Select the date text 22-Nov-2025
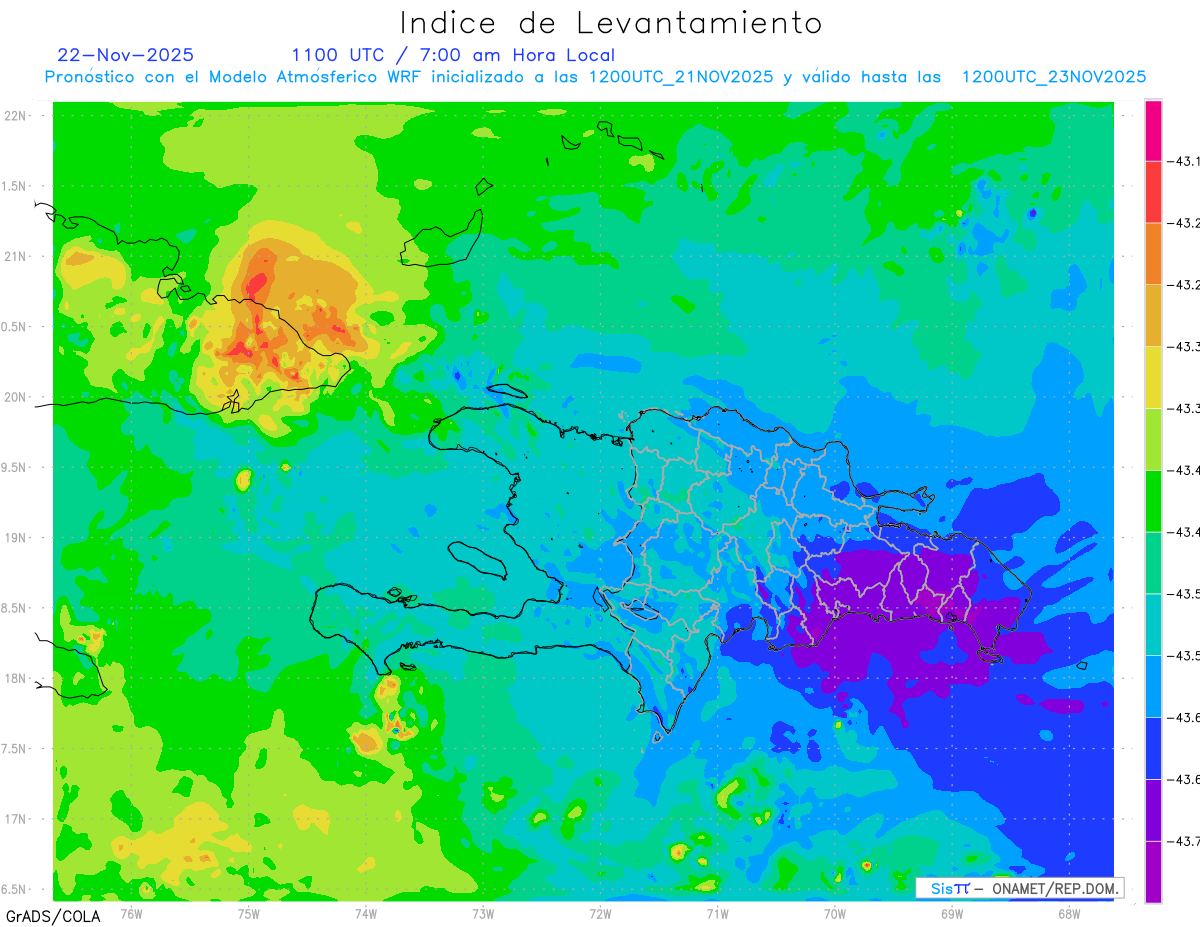This screenshot has width=1200, height=927. pyautogui.click(x=126, y=55)
